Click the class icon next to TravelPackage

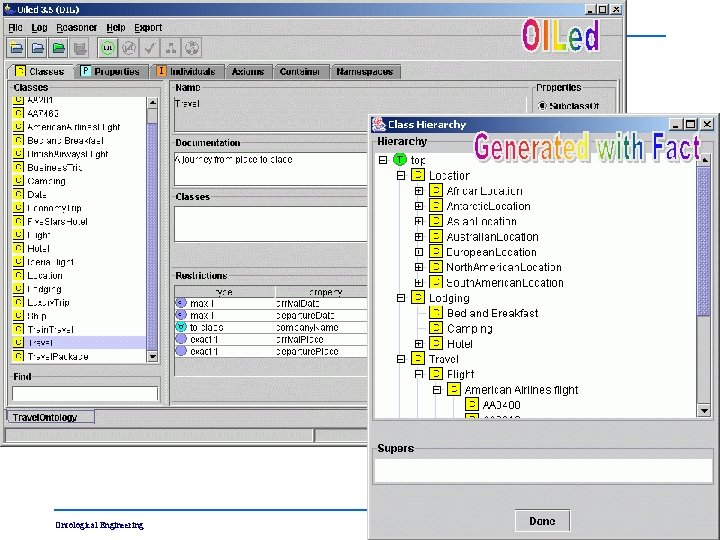[18, 356]
